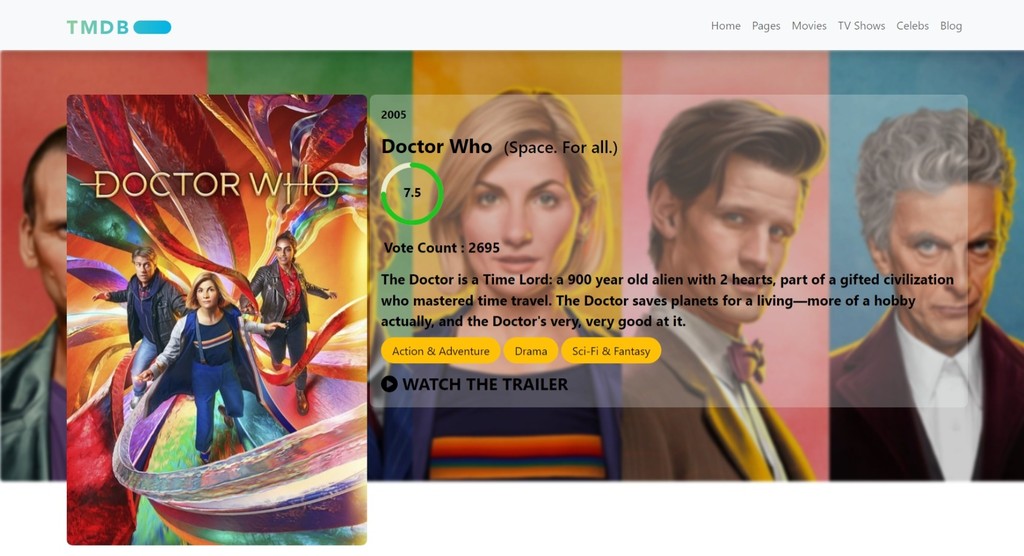Go to the TV Shows section
Image resolution: width=1024 pixels, height=556 pixels.
coord(861,26)
